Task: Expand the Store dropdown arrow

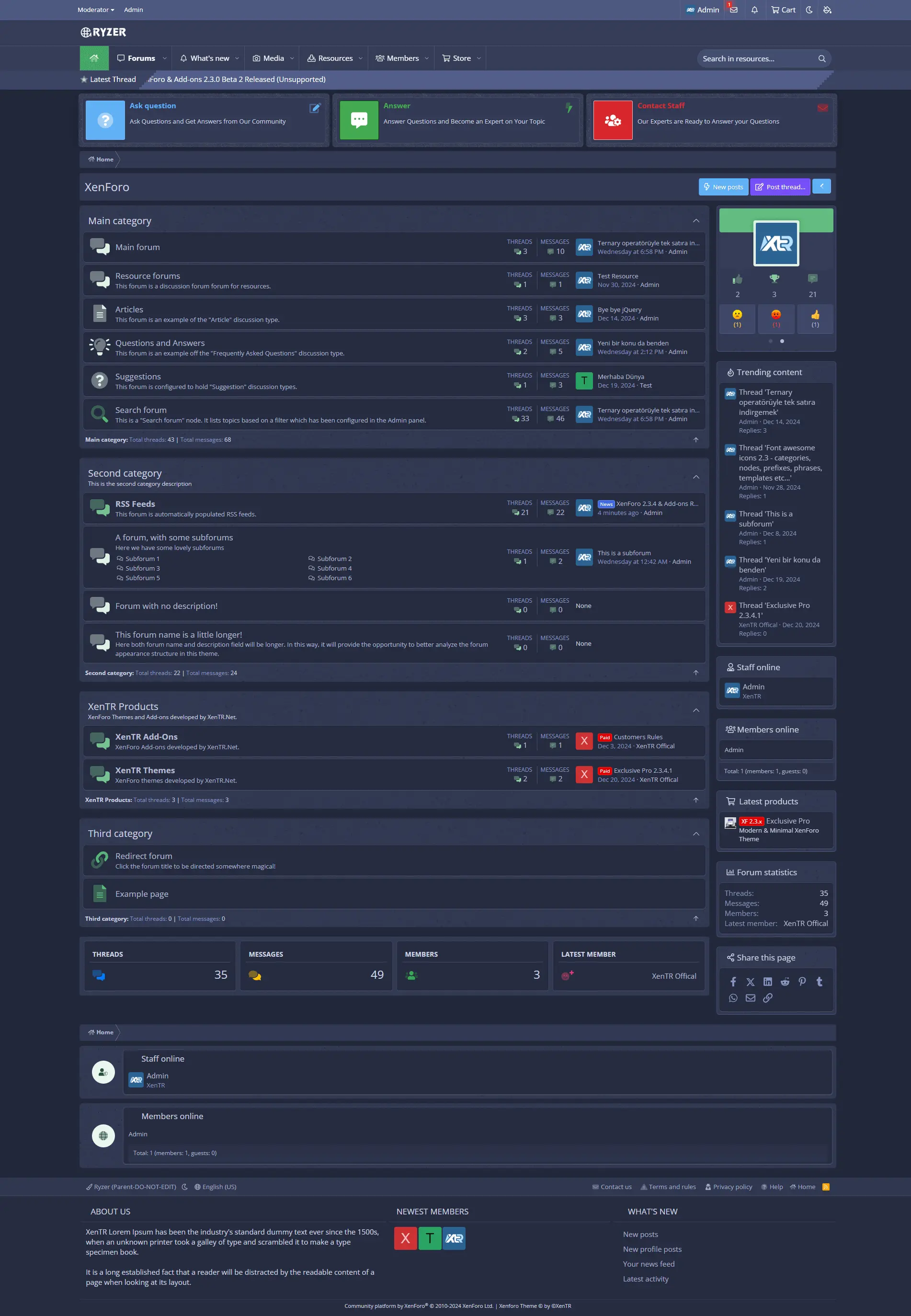Action: coord(478,58)
